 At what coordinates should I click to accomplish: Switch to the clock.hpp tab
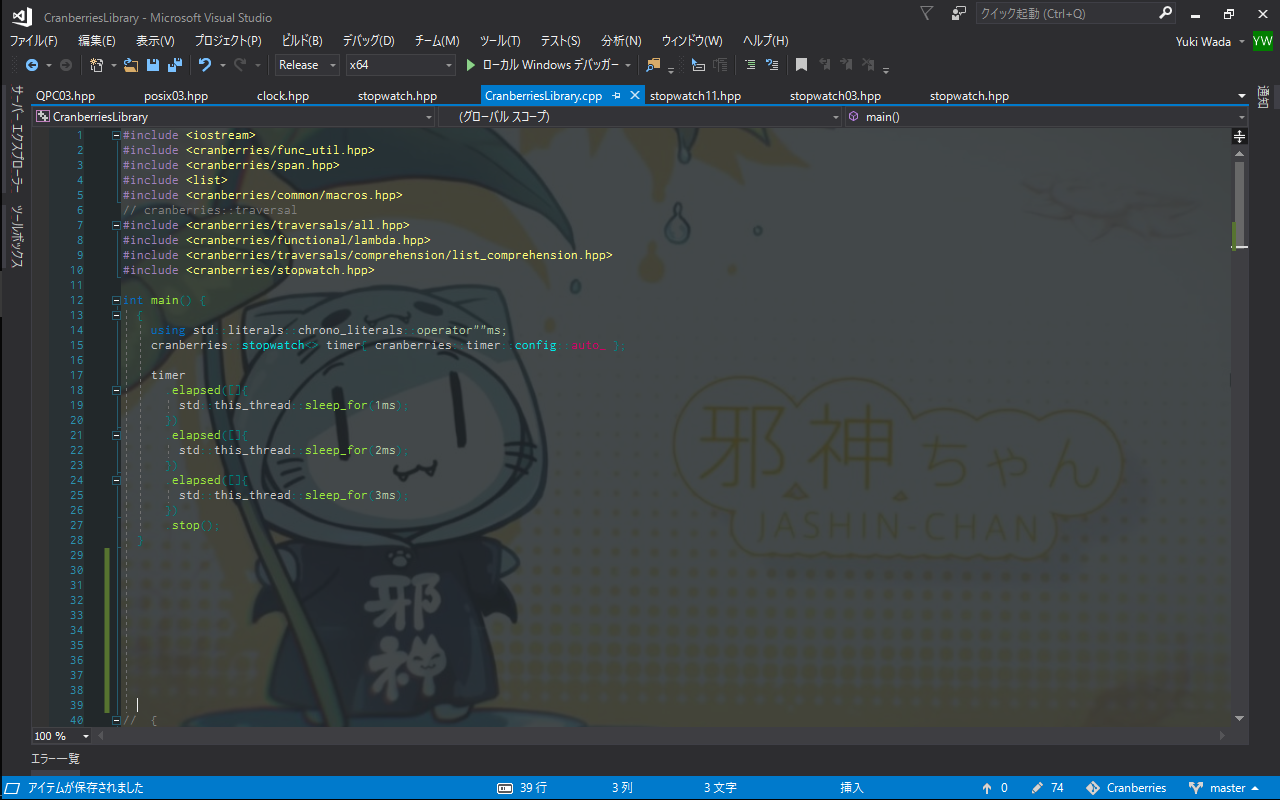[283, 96]
